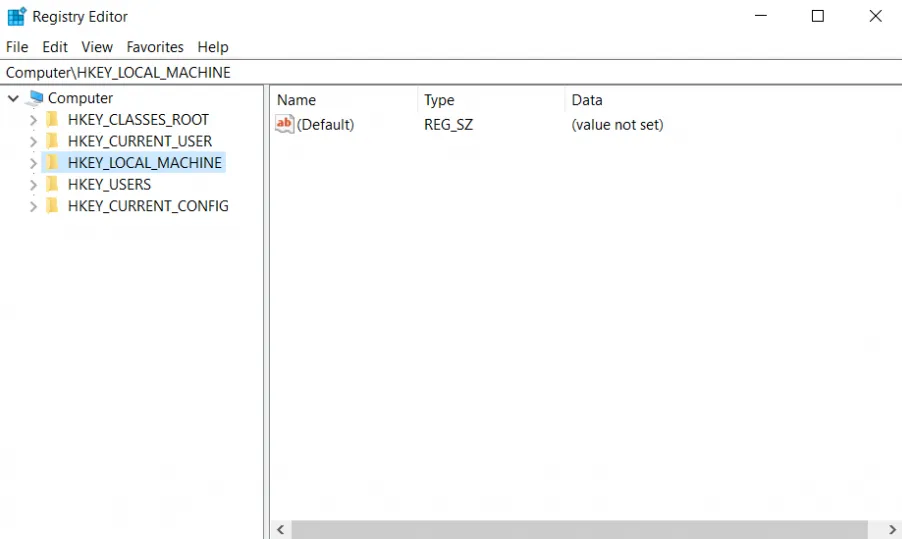Click the horizontal scrollbar thumb
Screen dimensions: 902x539
coord(580,529)
